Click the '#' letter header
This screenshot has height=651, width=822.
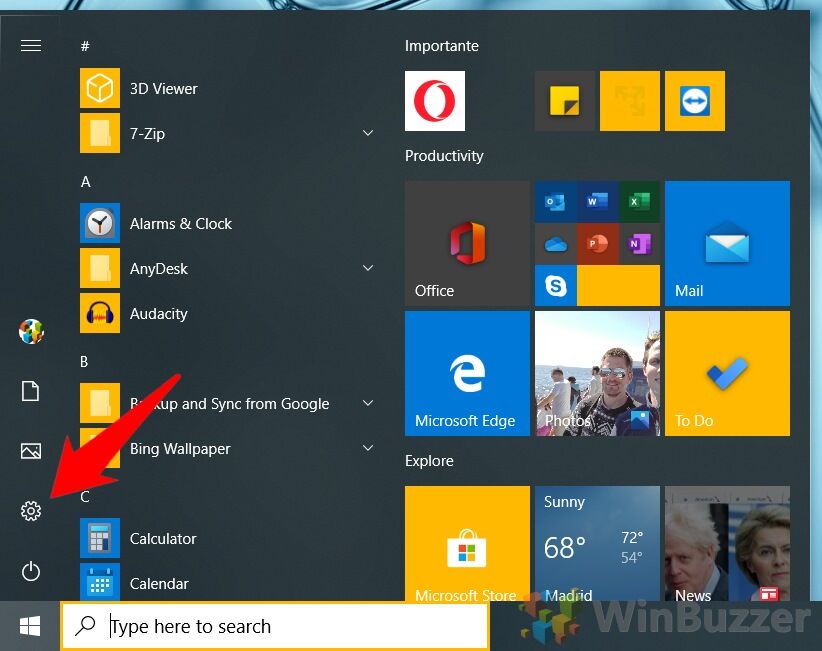click(85, 46)
